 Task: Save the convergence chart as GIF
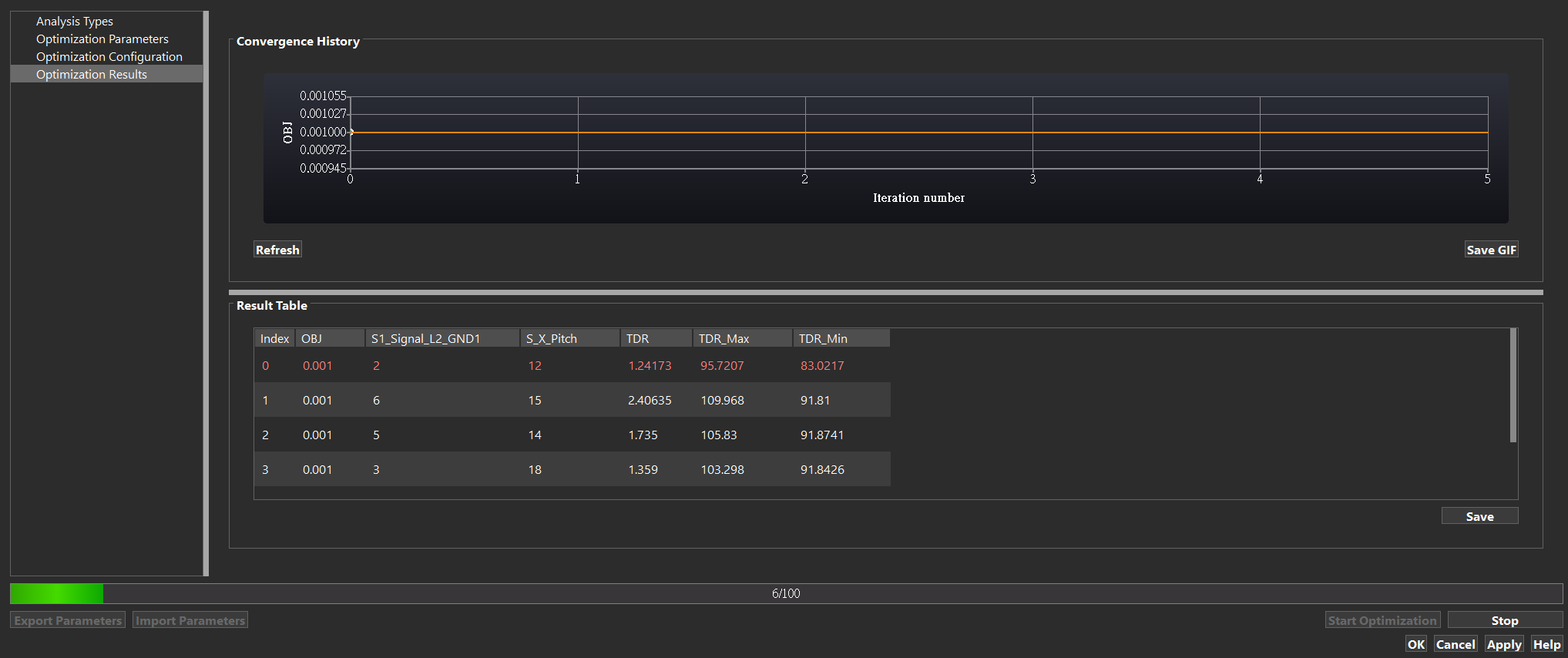pos(1491,250)
